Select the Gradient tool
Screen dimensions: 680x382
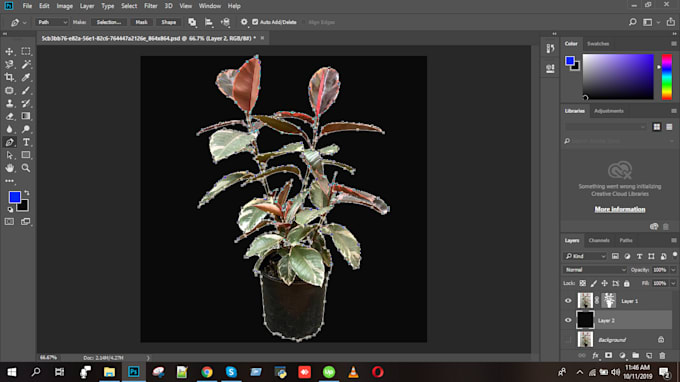pyautogui.click(x=26, y=116)
